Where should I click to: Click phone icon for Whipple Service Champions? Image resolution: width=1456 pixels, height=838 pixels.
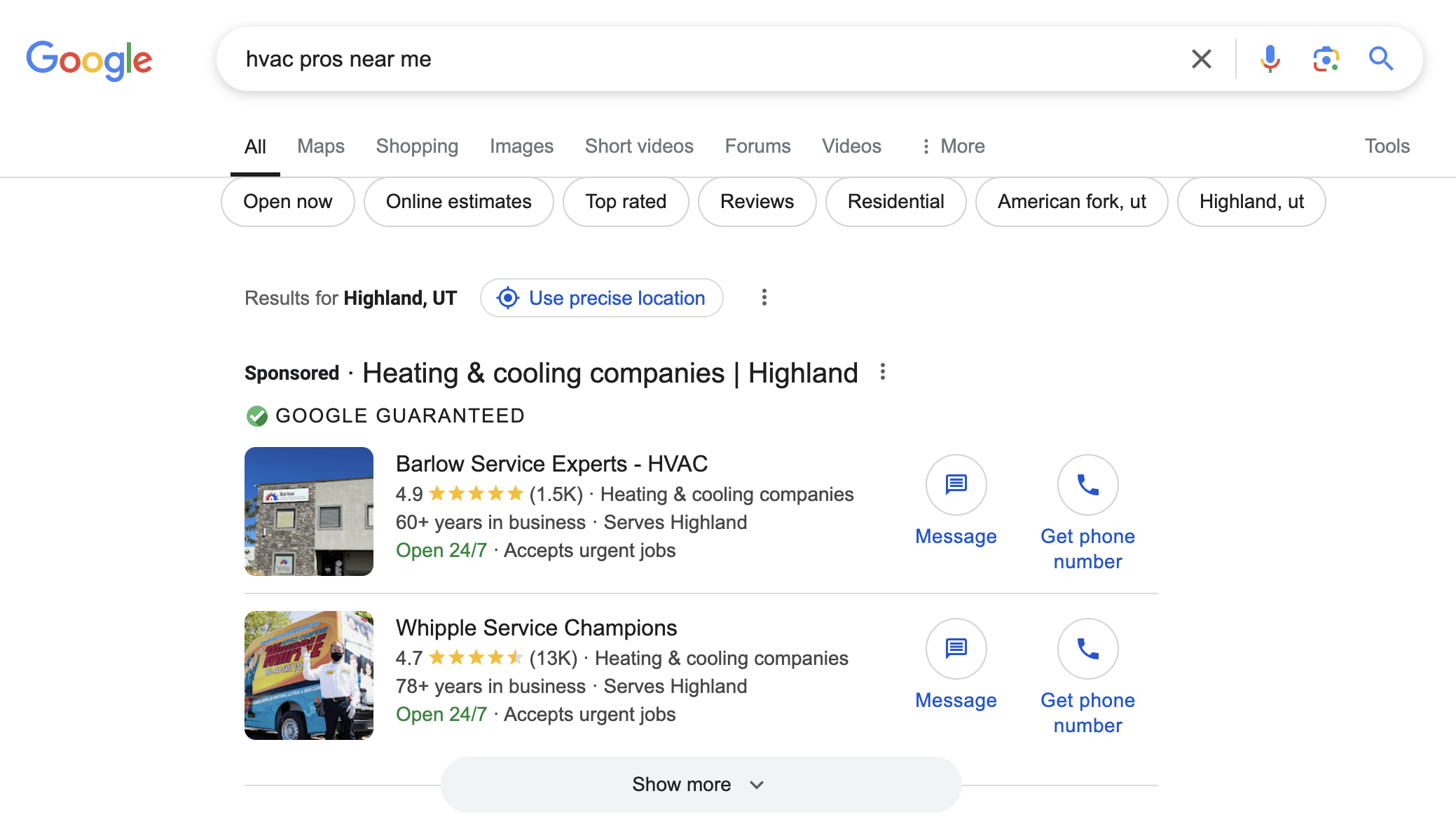(x=1087, y=649)
